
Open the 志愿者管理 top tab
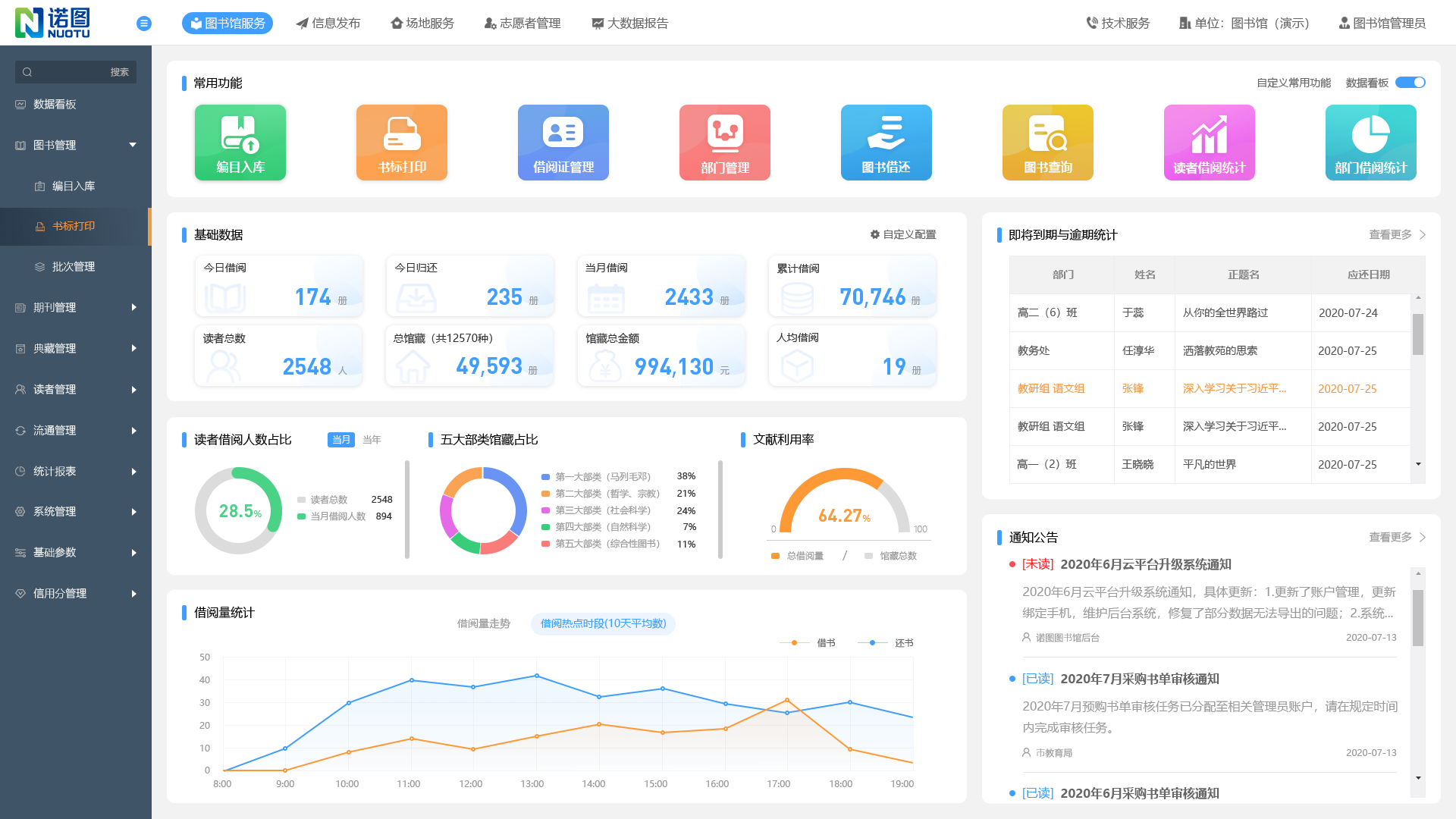[522, 24]
